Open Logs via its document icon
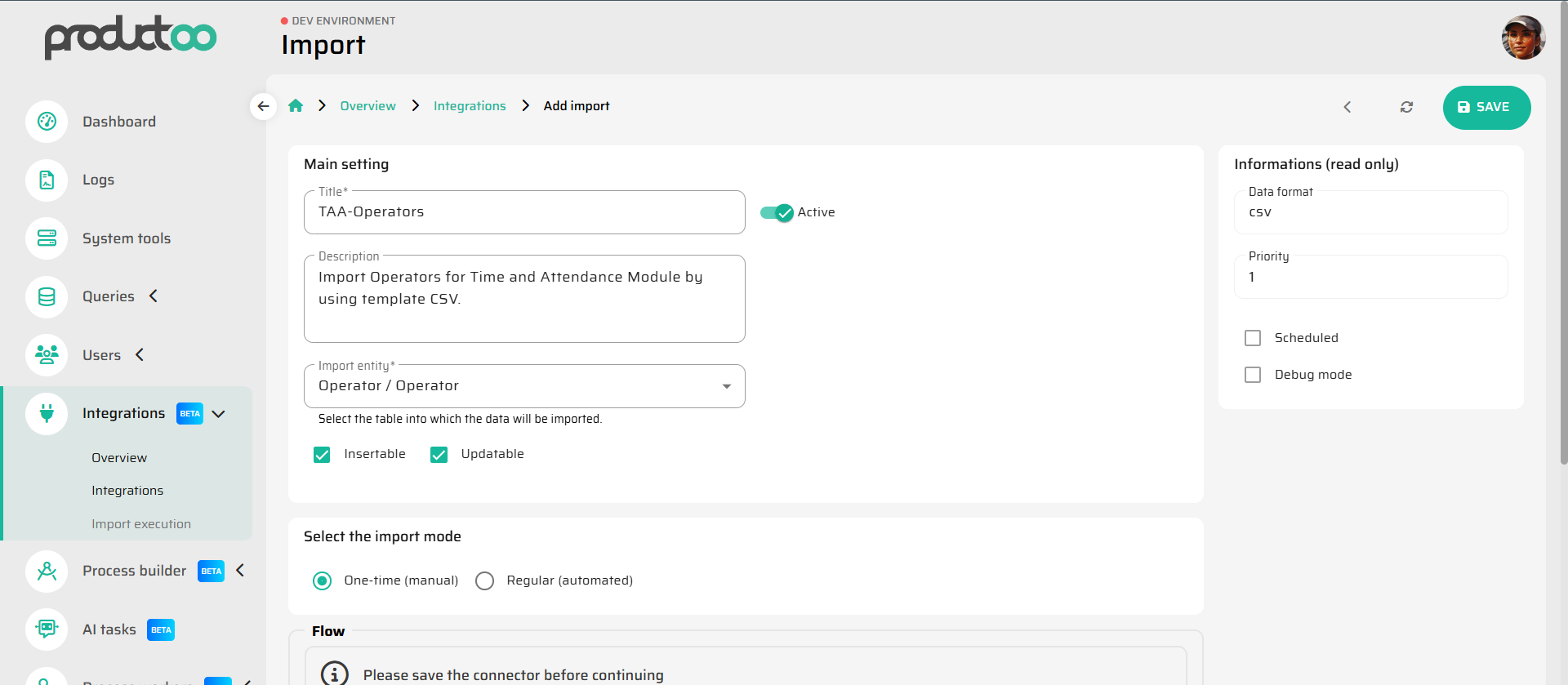Screen dimensions: 1568x685 point(47,180)
